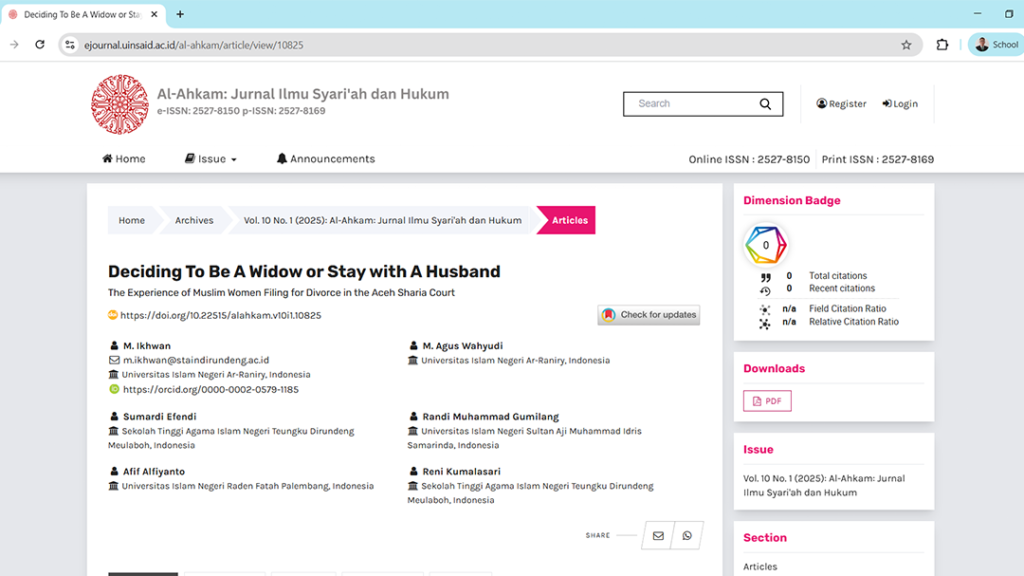Image resolution: width=1024 pixels, height=576 pixels.
Task: Bookmark this page with star icon
Action: [x=906, y=45]
